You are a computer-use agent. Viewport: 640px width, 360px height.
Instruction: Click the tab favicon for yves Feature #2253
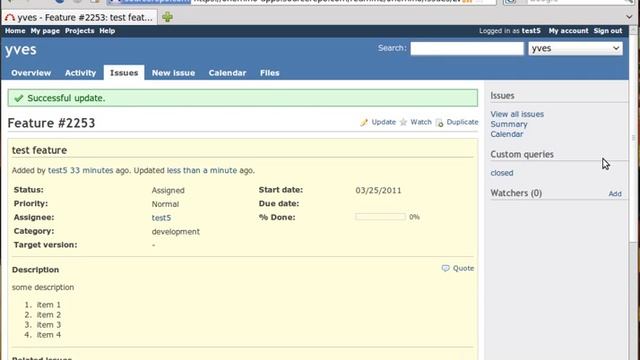pos(10,18)
